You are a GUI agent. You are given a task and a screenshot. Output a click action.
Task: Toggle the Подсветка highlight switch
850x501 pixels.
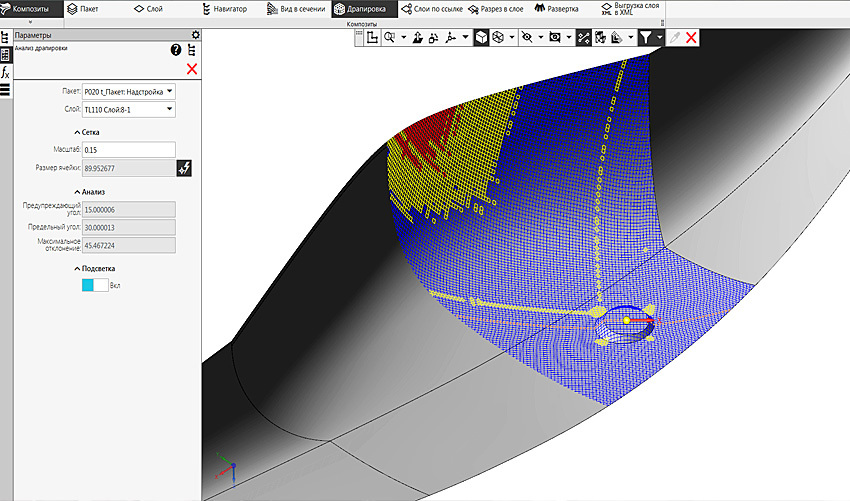pyautogui.click(x=95, y=285)
